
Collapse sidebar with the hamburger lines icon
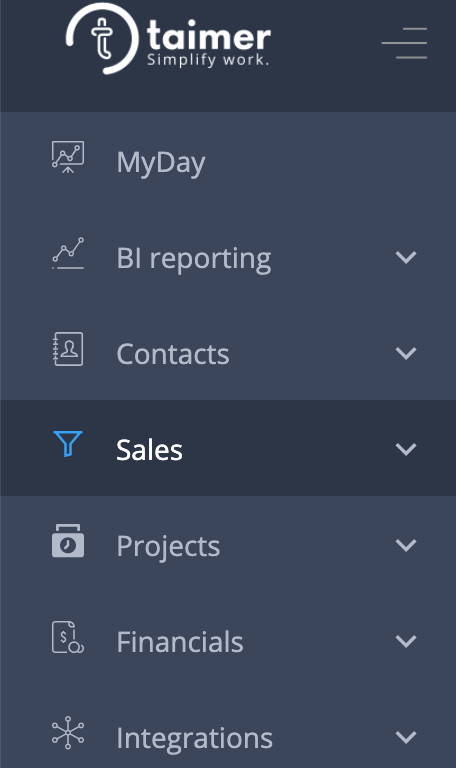[x=404, y=43]
